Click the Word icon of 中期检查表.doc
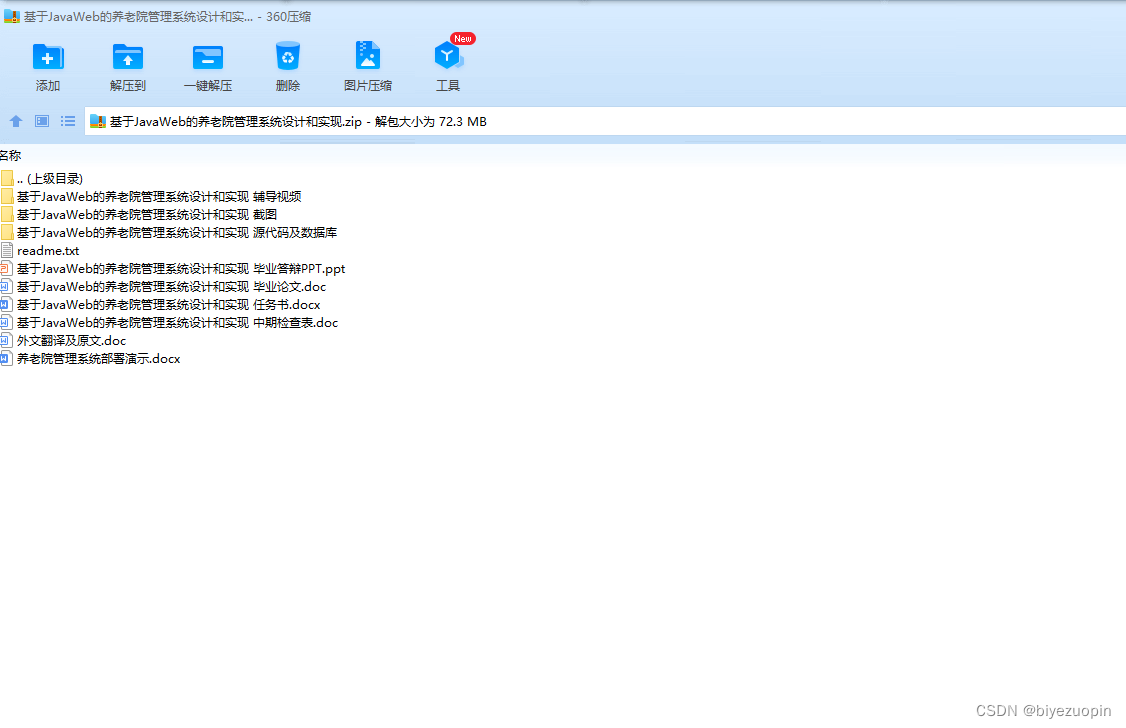 click(6, 322)
